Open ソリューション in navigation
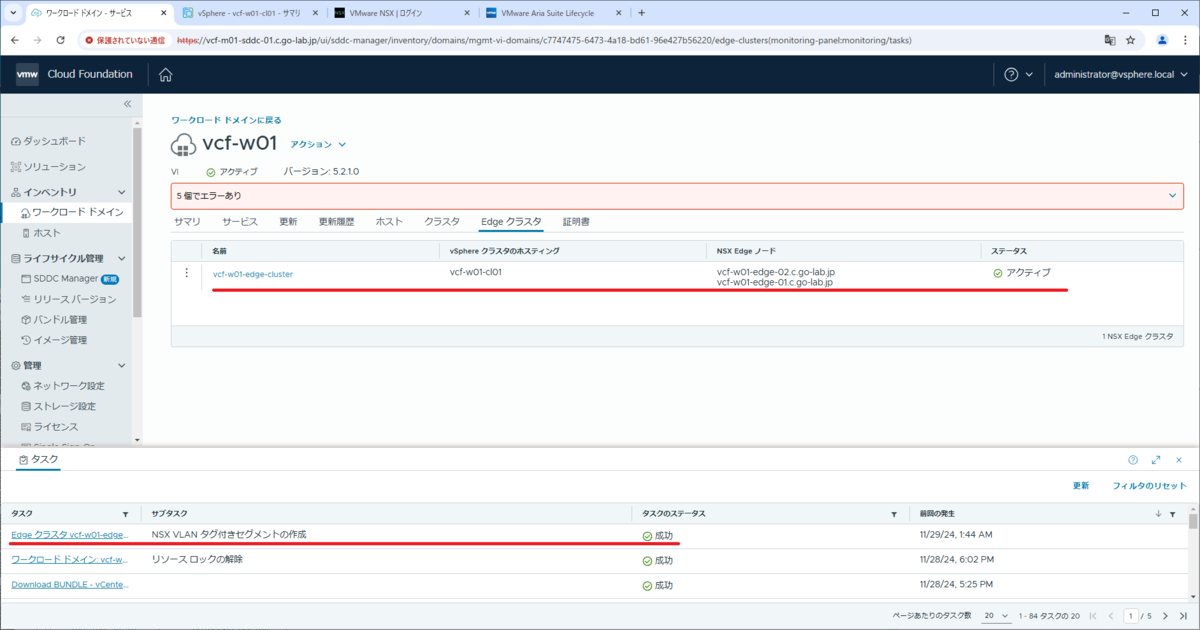 (x=55, y=167)
